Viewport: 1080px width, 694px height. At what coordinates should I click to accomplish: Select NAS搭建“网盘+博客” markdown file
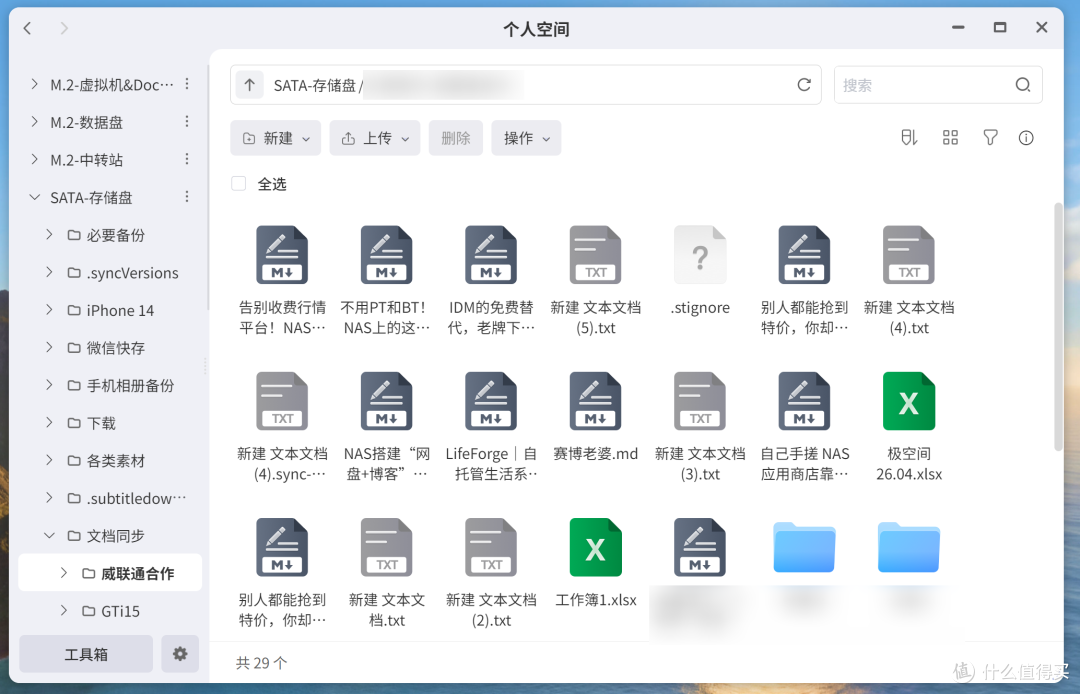pyautogui.click(x=386, y=401)
